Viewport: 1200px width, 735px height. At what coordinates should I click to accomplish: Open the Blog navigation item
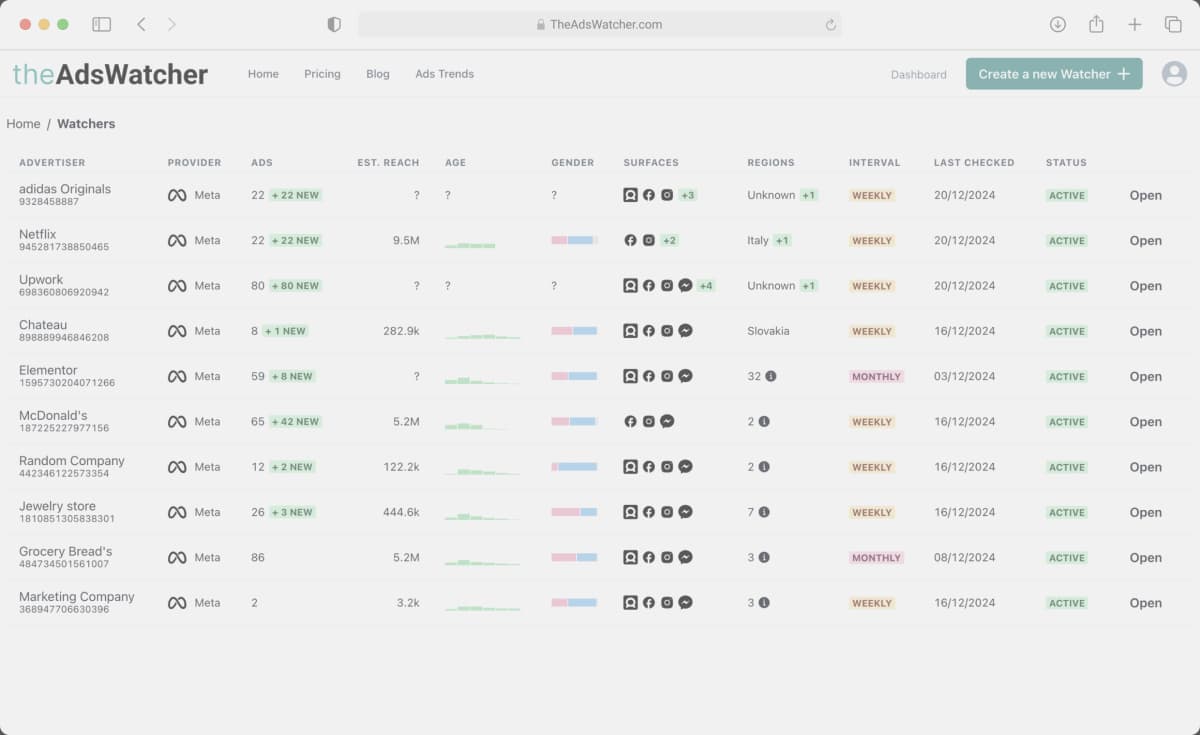378,74
